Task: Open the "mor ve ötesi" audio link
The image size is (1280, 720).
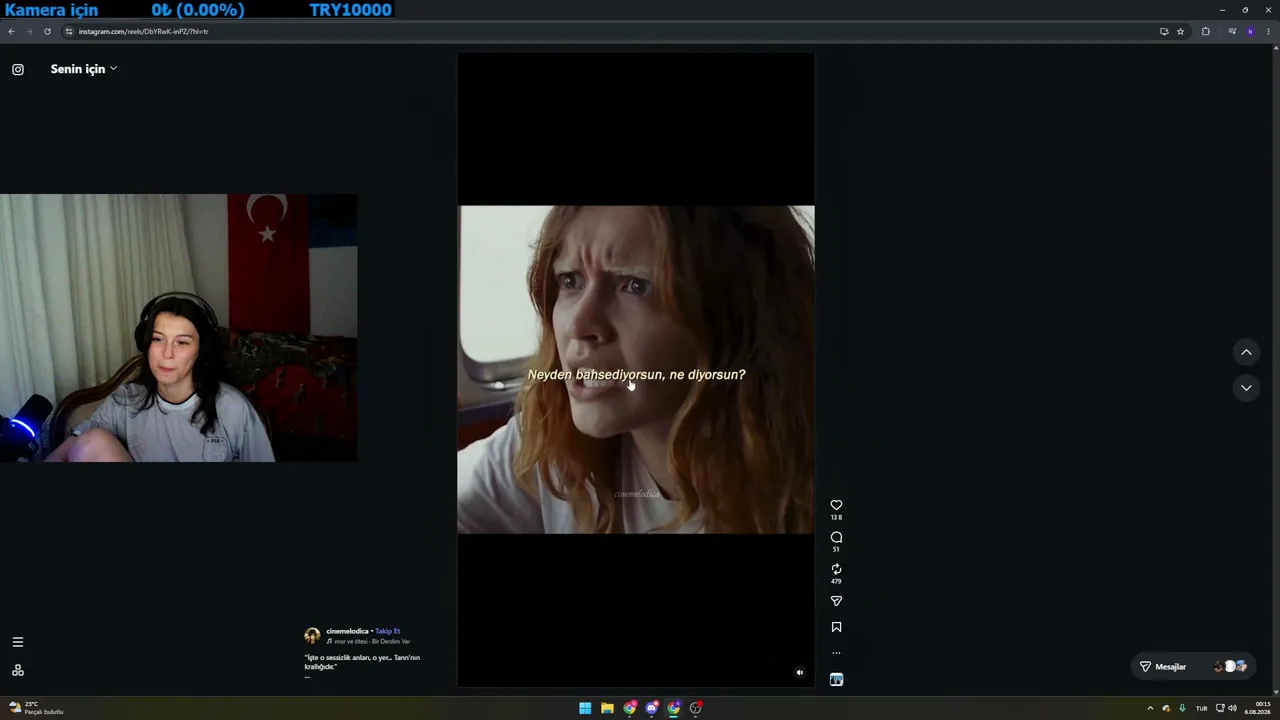Action: click(x=372, y=641)
